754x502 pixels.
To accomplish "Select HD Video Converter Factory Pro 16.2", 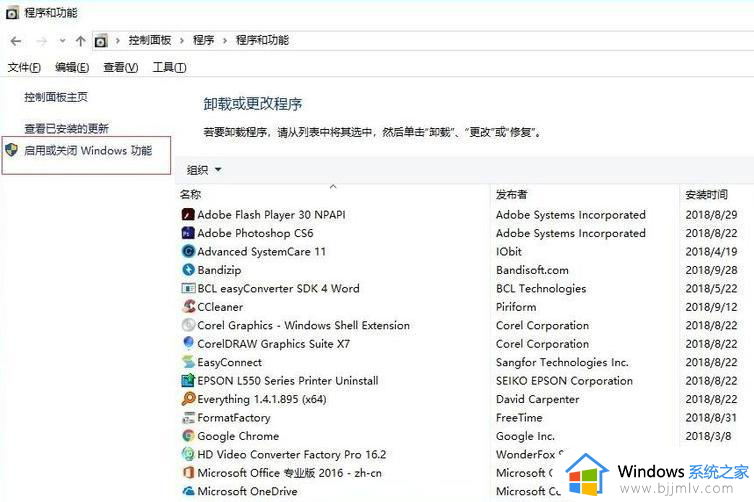I will pos(291,454).
